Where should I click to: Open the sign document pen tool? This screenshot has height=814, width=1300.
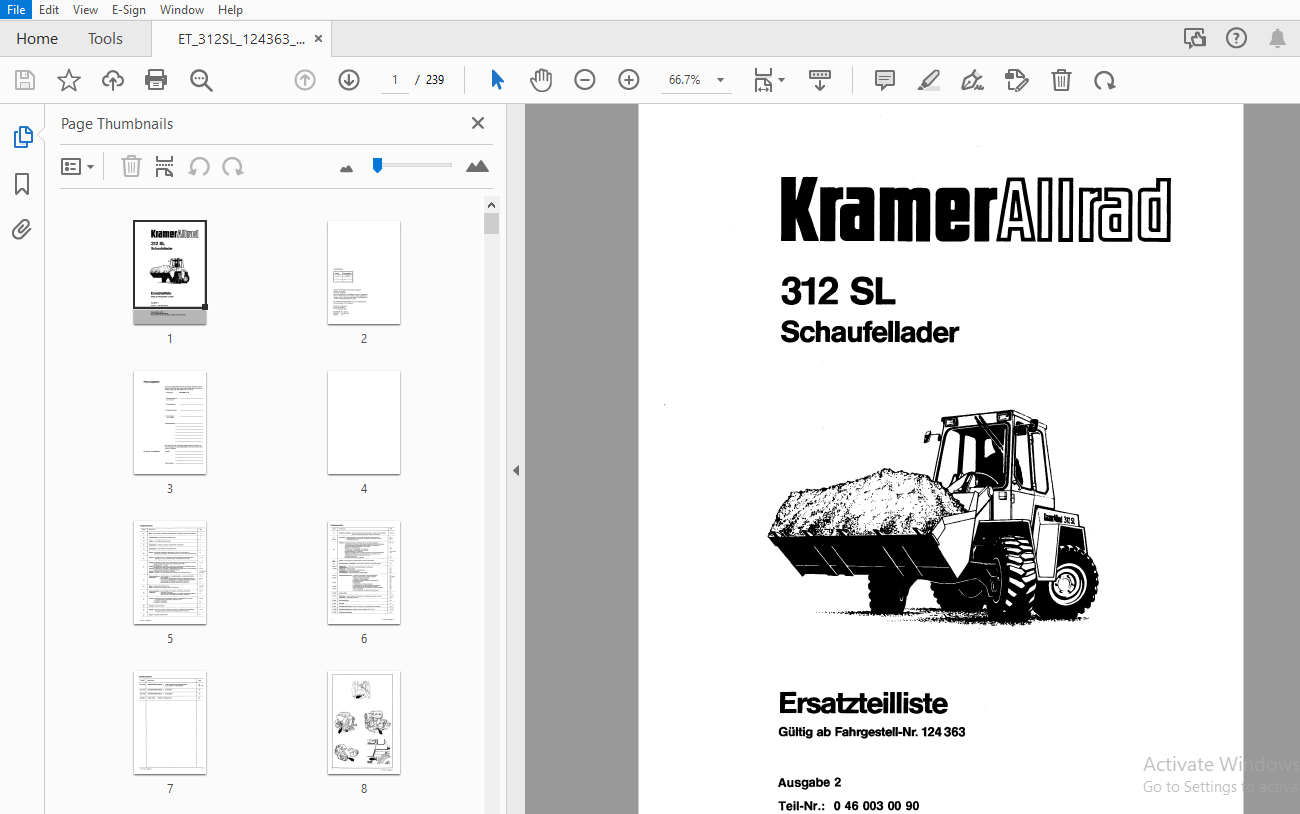[972, 80]
